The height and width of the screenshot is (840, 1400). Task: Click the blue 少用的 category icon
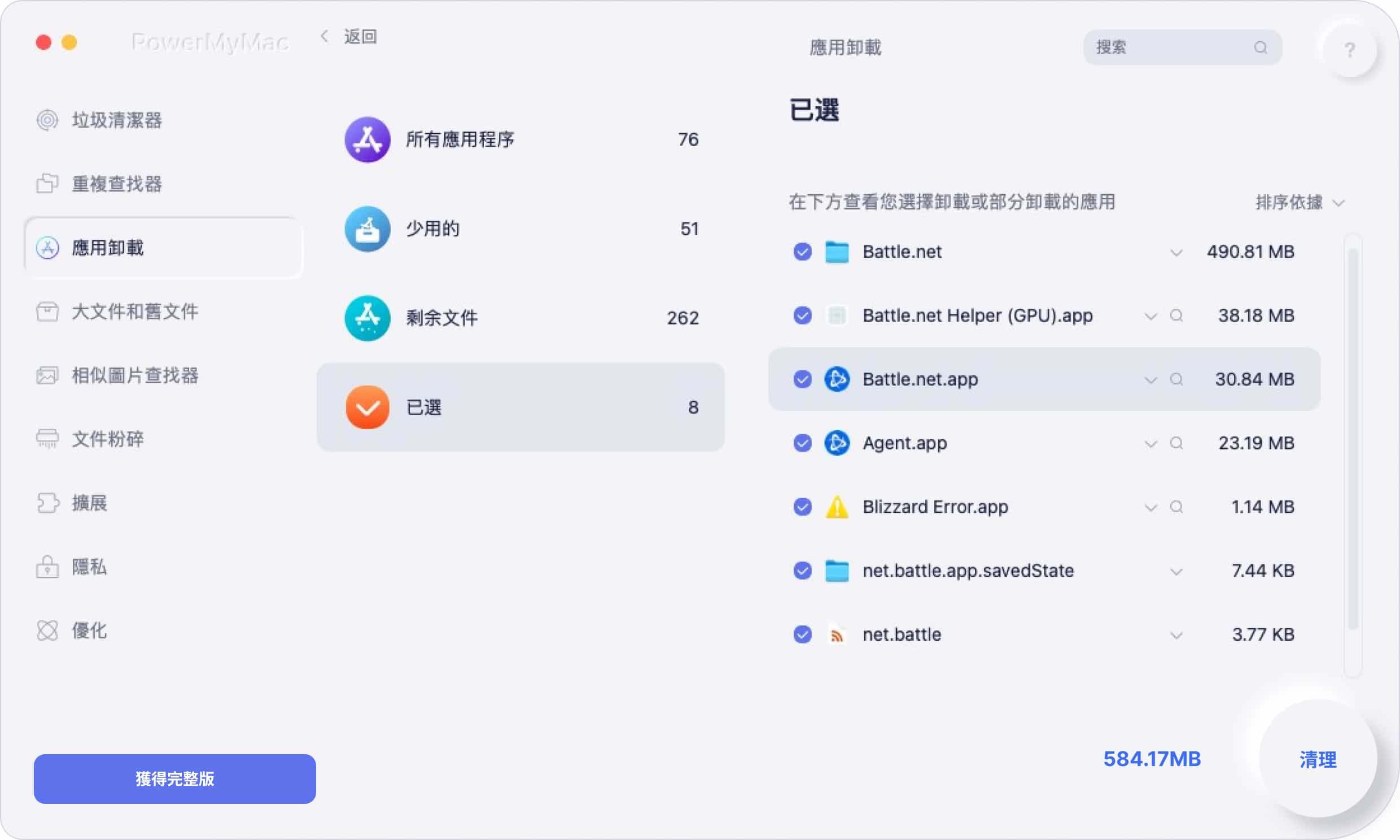click(x=368, y=229)
